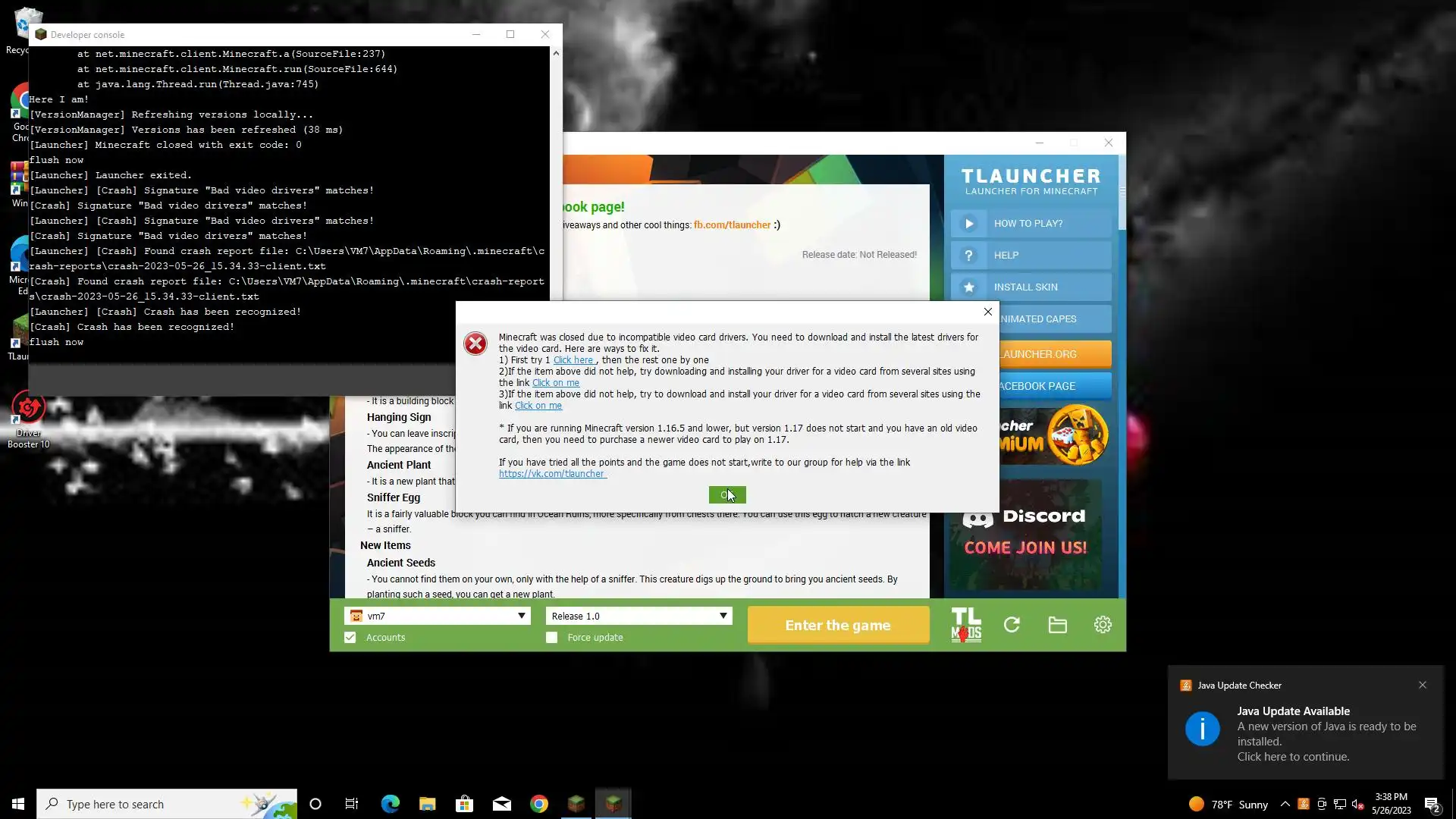The width and height of the screenshot is (1456, 819).
Task: Click the Windows taskbar search box
Action: pyautogui.click(x=152, y=804)
